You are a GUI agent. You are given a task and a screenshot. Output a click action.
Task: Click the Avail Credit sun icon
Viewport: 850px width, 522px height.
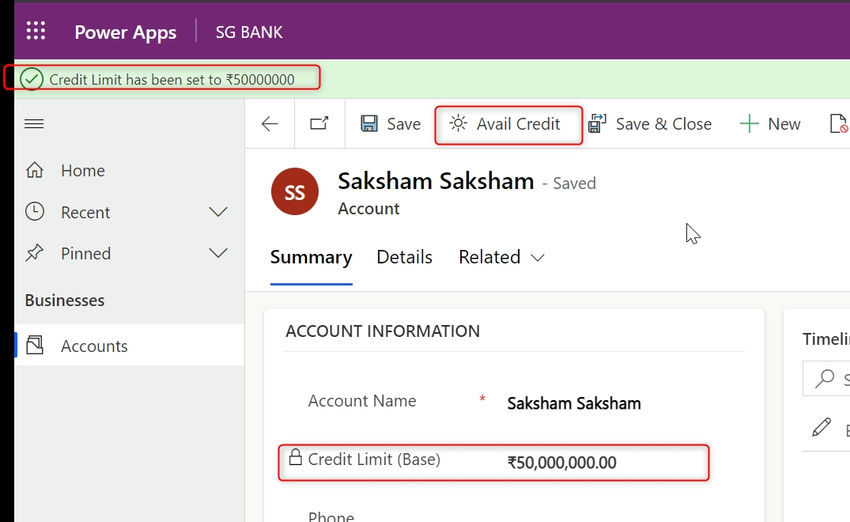[x=458, y=124]
